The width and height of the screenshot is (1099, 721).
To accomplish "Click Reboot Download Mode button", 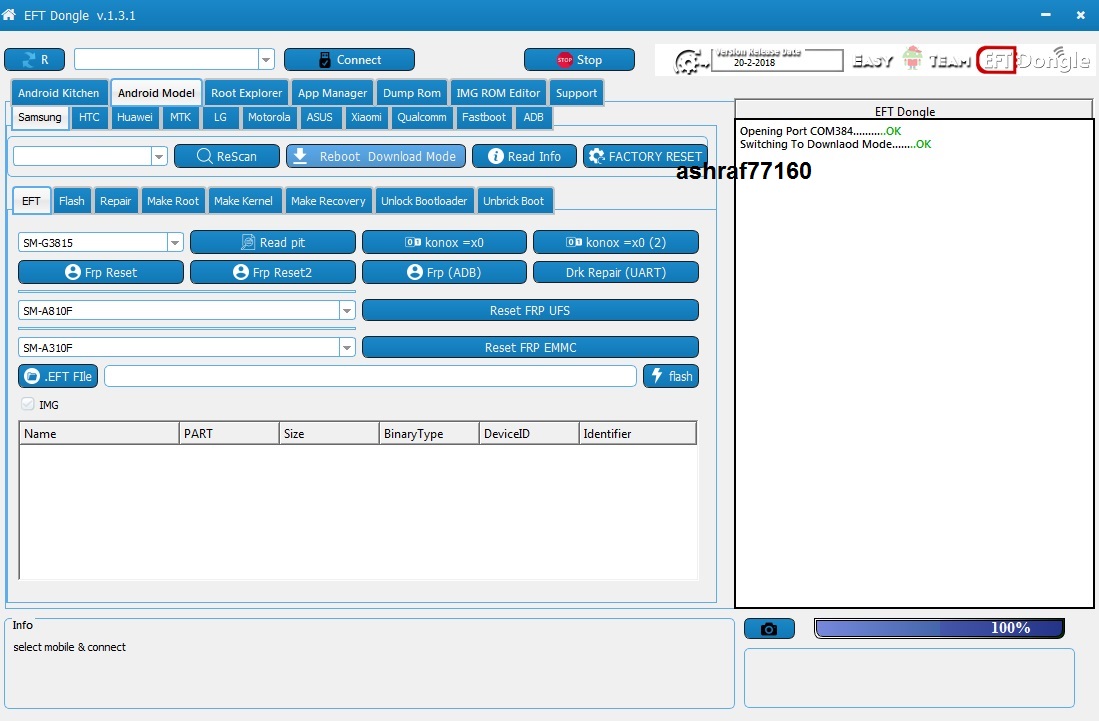I will click(x=376, y=156).
